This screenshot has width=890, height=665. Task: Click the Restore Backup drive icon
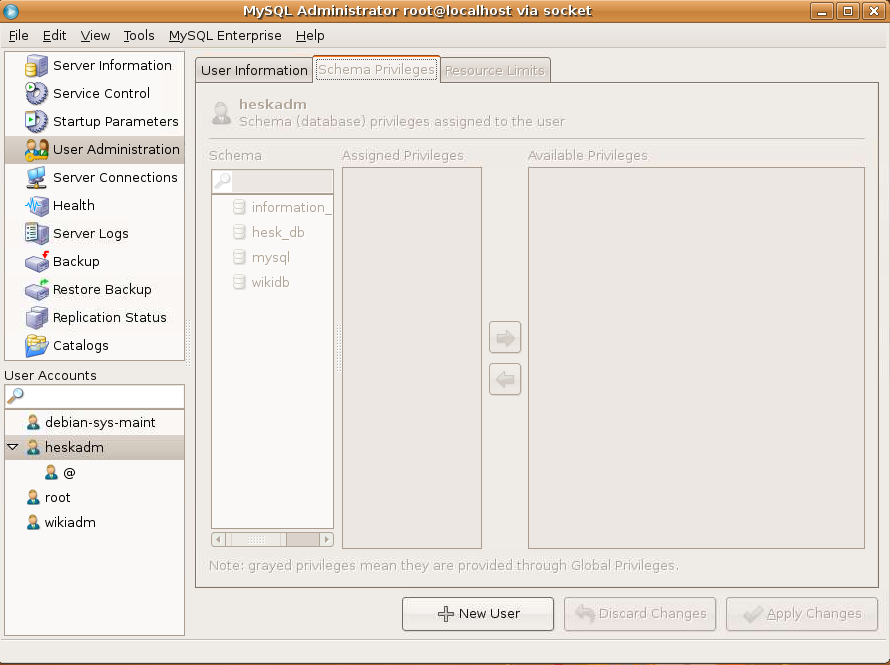[x=36, y=289]
